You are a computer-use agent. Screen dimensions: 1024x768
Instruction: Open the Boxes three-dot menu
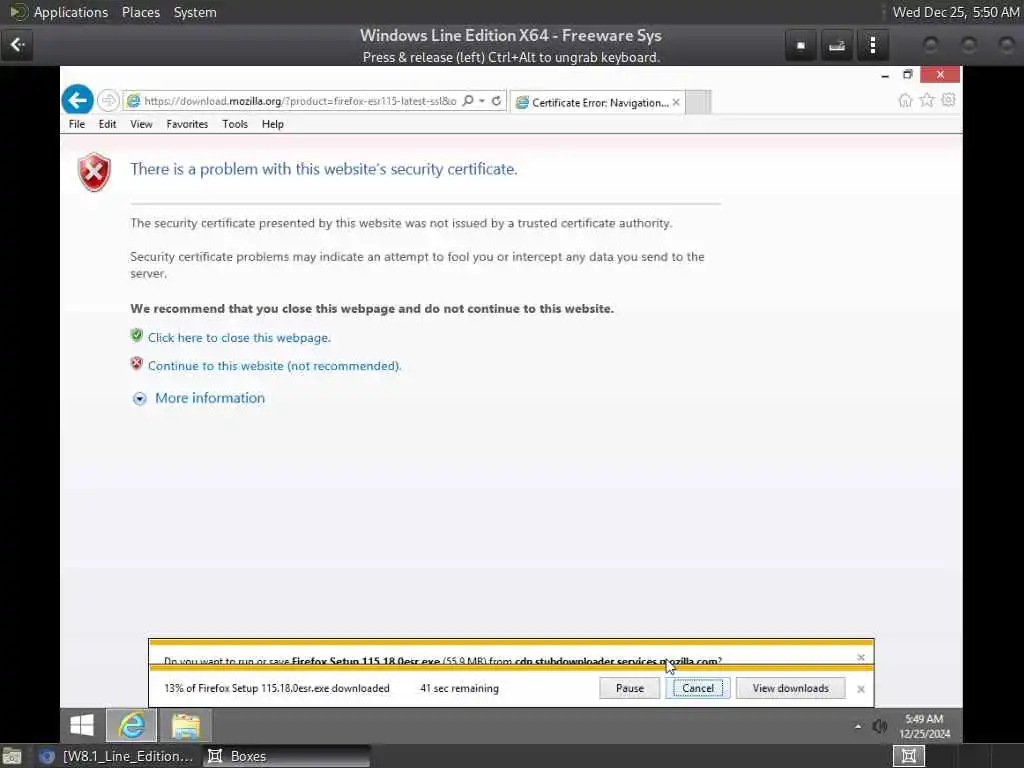[872, 45]
